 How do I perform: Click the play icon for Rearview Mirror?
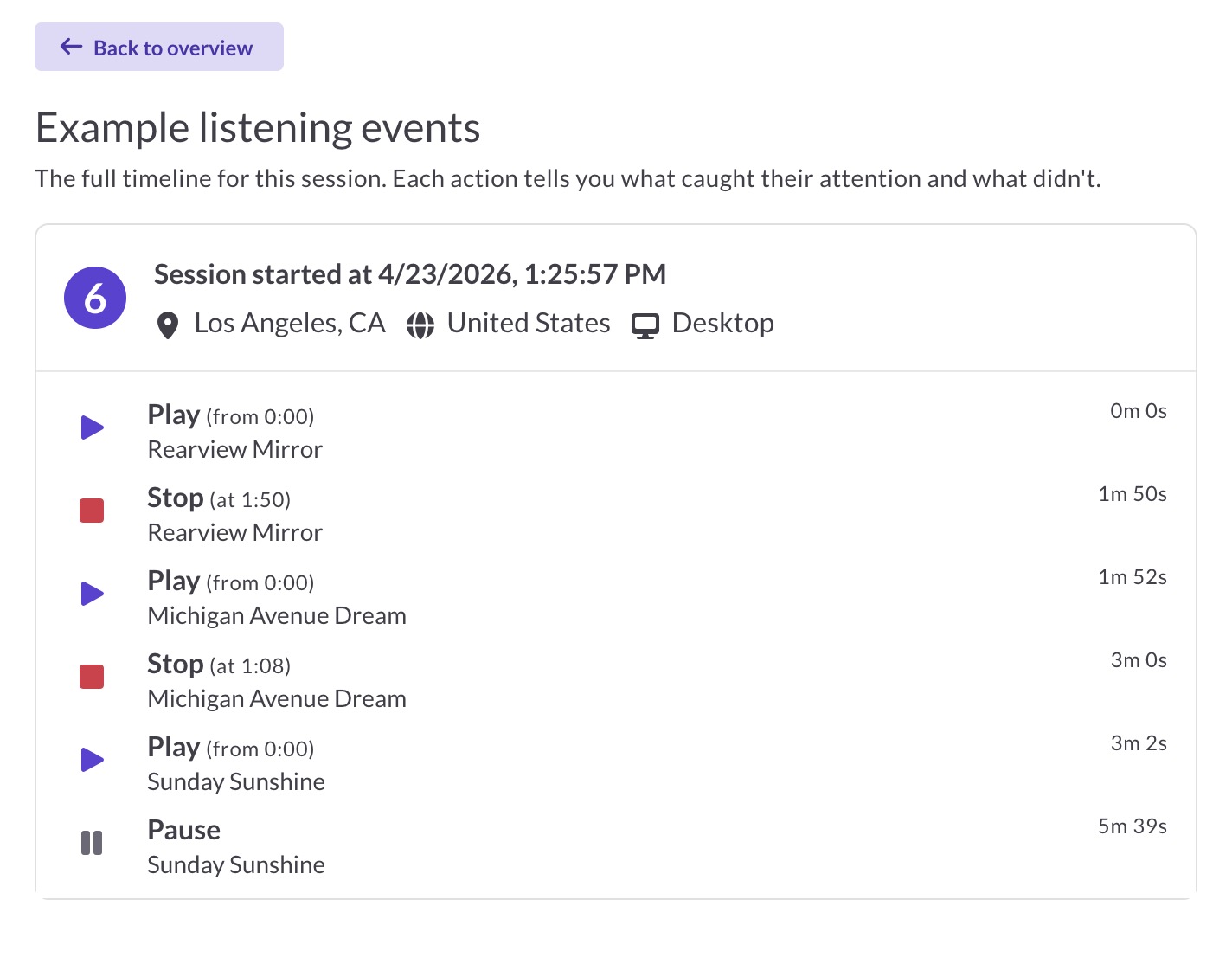pyautogui.click(x=92, y=427)
